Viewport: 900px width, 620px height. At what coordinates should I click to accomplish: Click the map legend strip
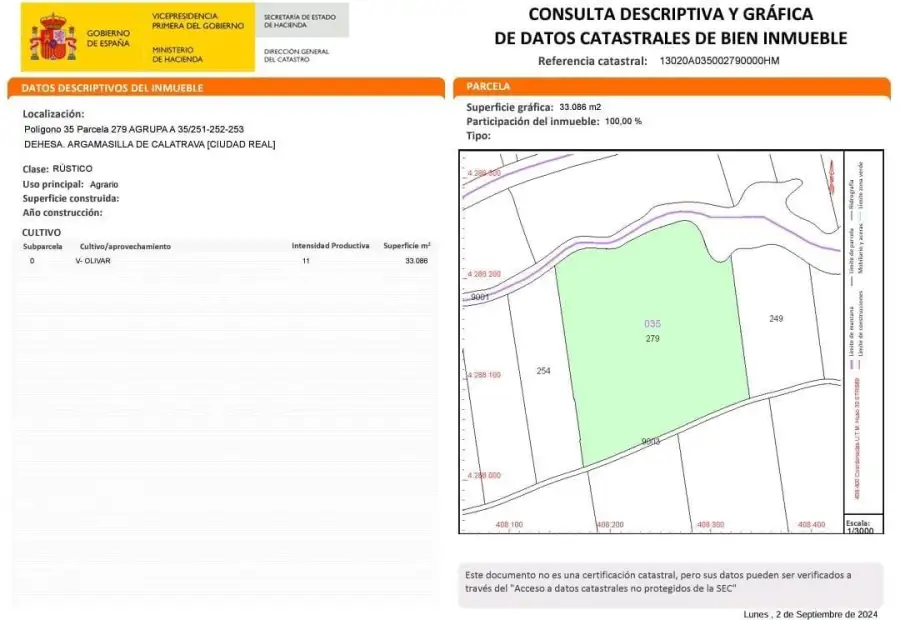click(x=863, y=333)
